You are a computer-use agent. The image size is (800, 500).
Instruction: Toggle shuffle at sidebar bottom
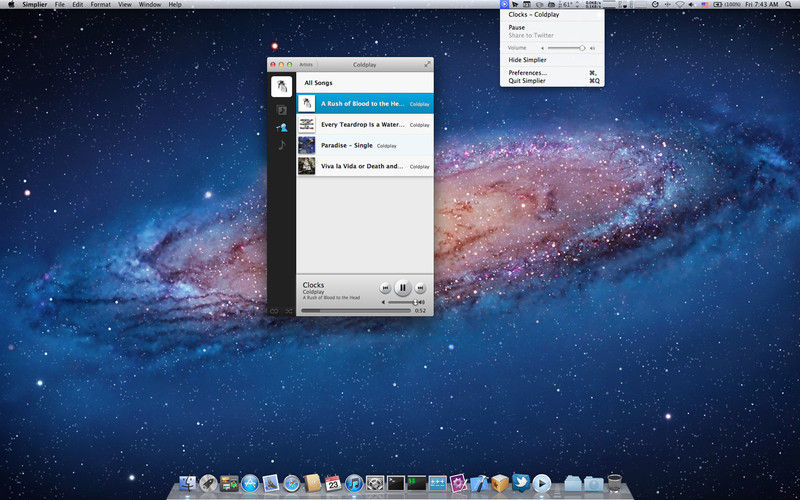(289, 310)
